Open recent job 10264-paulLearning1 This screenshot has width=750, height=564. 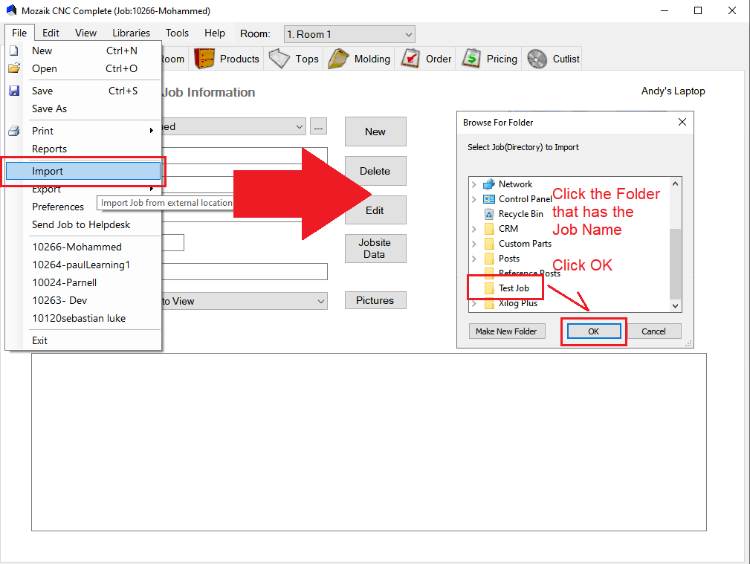(x=81, y=265)
